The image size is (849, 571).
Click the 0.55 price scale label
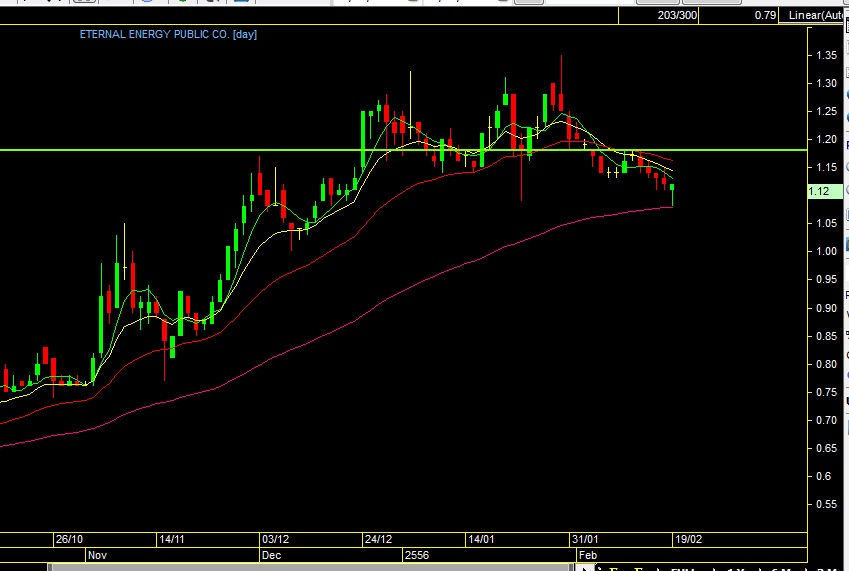(x=826, y=504)
